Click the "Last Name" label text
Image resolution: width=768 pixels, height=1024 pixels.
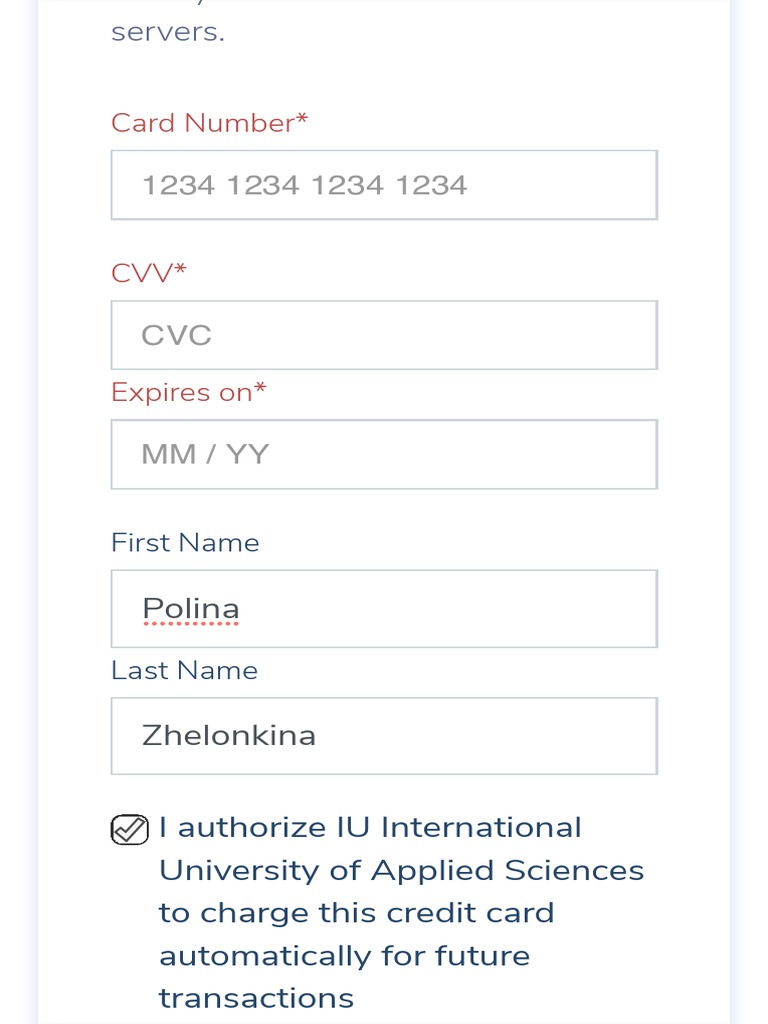[184, 670]
